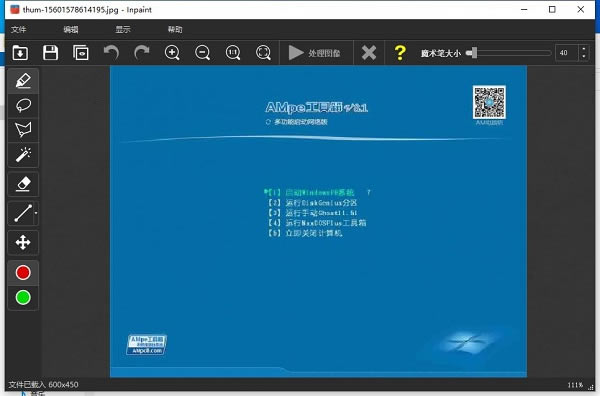
Task: Click menu entry 【4】 MaxDOS in the image
Action: [x=317, y=223]
